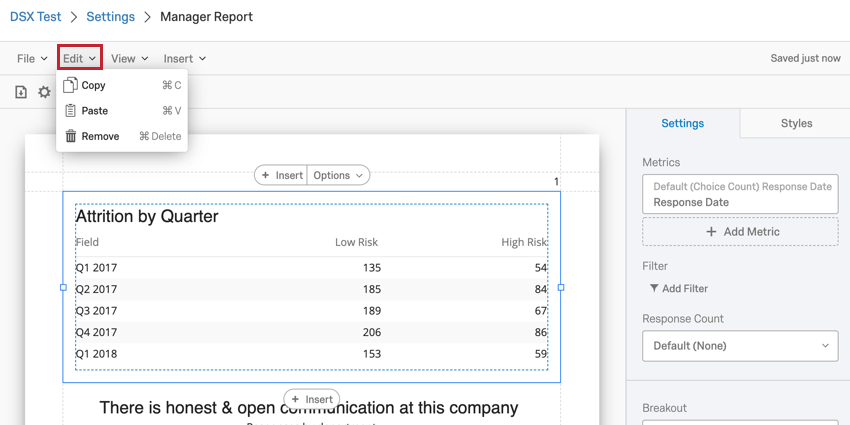Expand the Response Count dropdown
Viewport: 850px width, 425px height.
[740, 346]
